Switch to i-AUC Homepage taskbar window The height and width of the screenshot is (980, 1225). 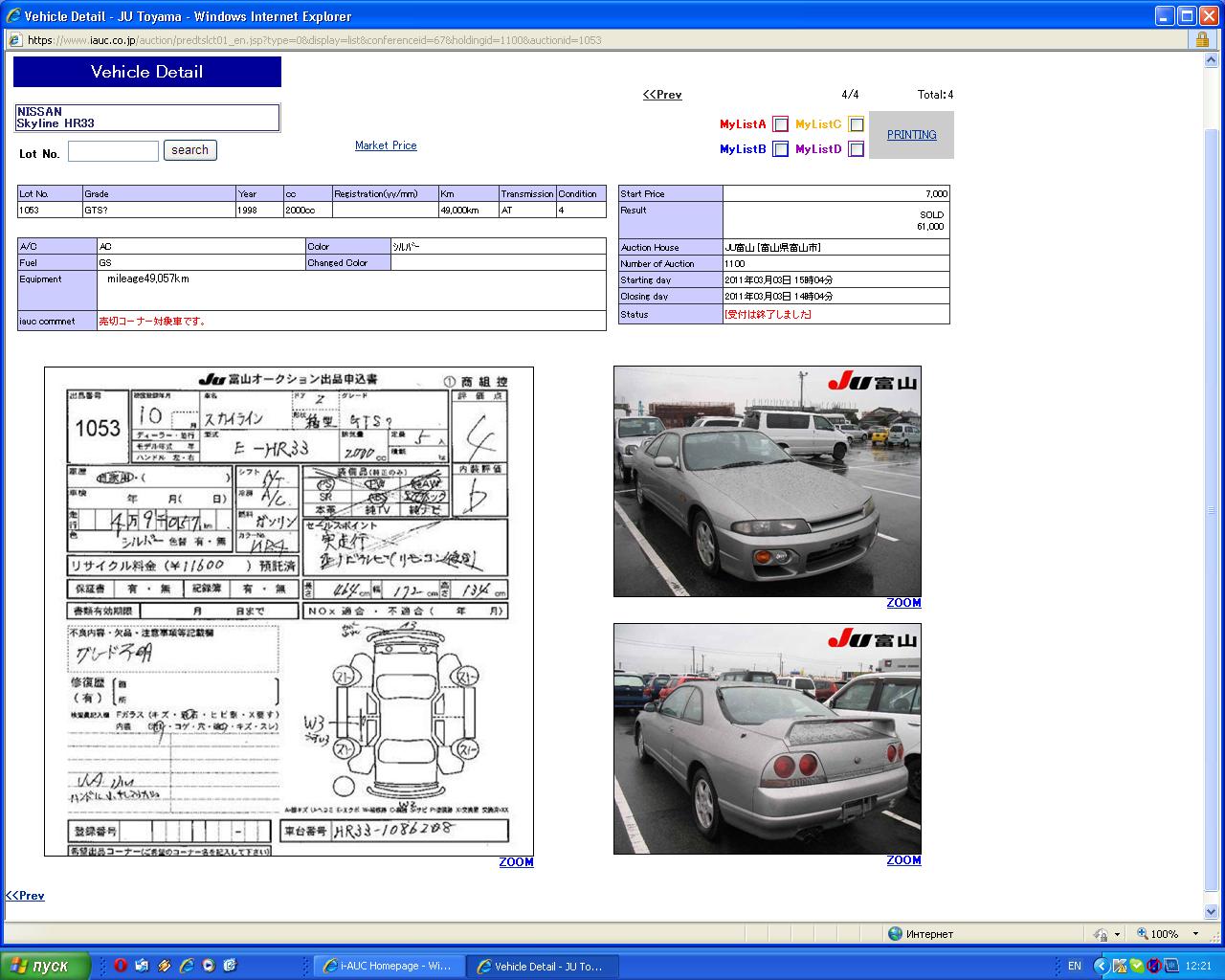(x=390, y=966)
